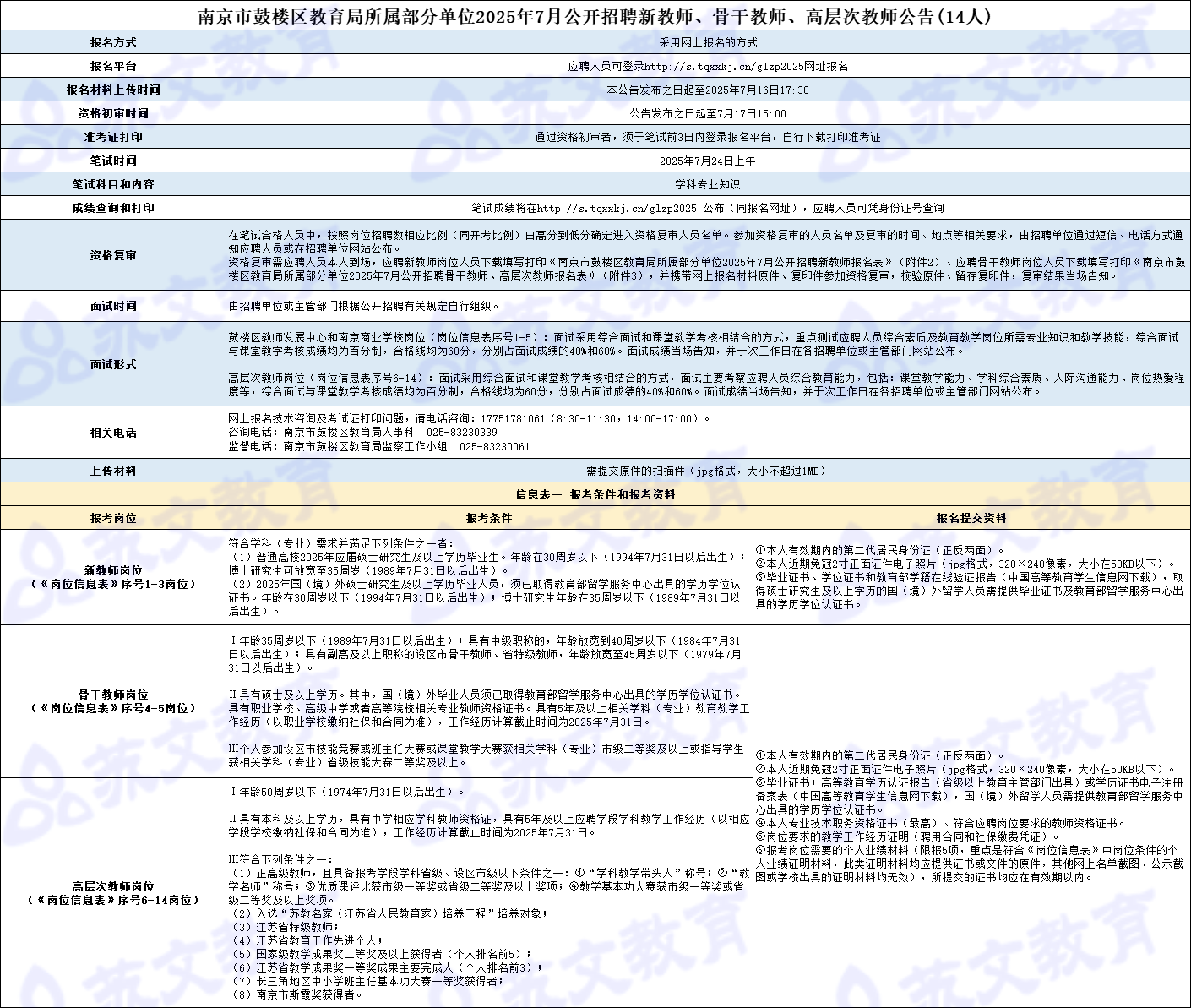
Task: Click the condition 'Ⅱ具有本科及以上学历'
Action: [x=489, y=825]
